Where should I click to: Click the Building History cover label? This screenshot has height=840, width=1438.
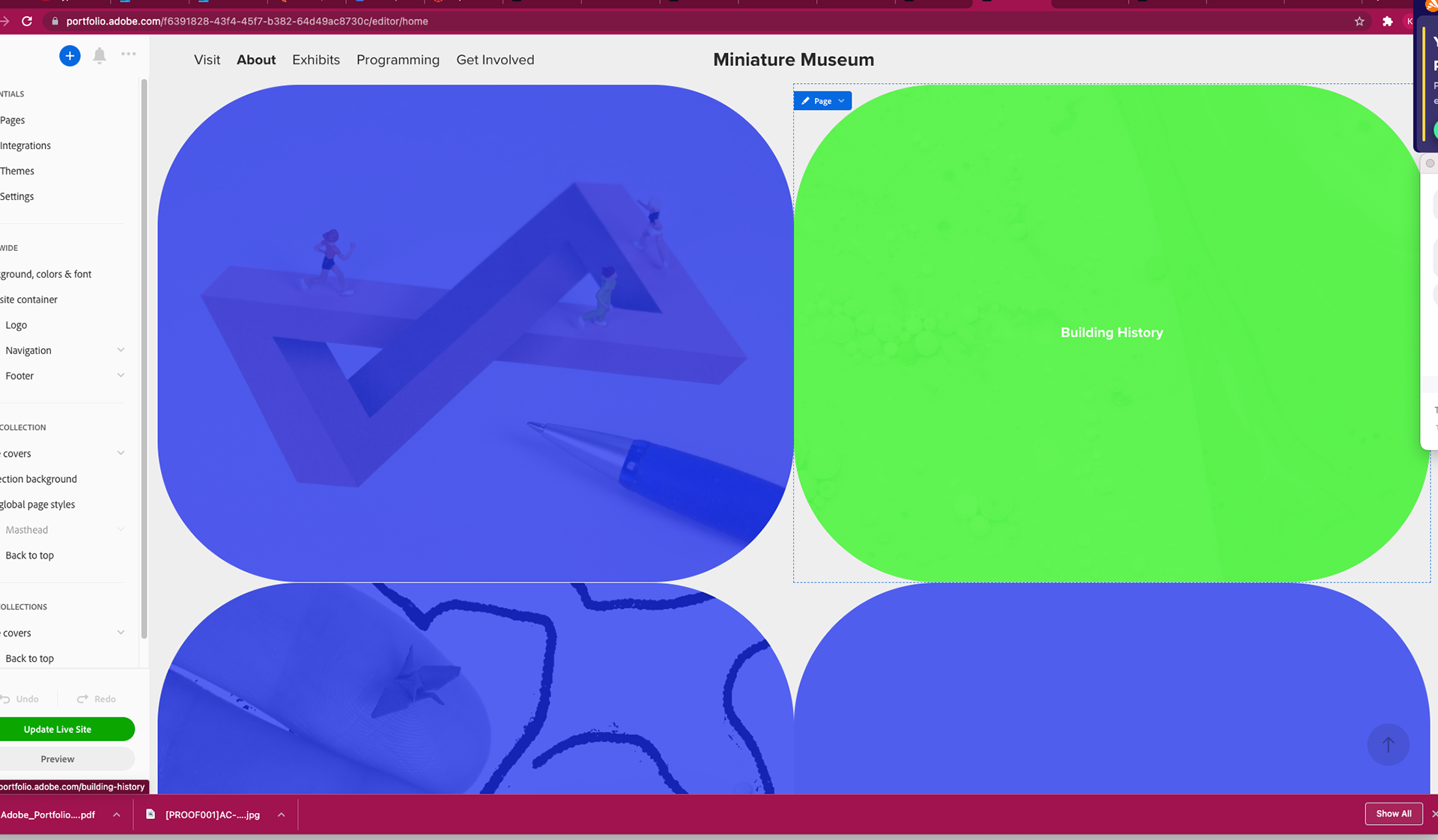click(x=1111, y=332)
